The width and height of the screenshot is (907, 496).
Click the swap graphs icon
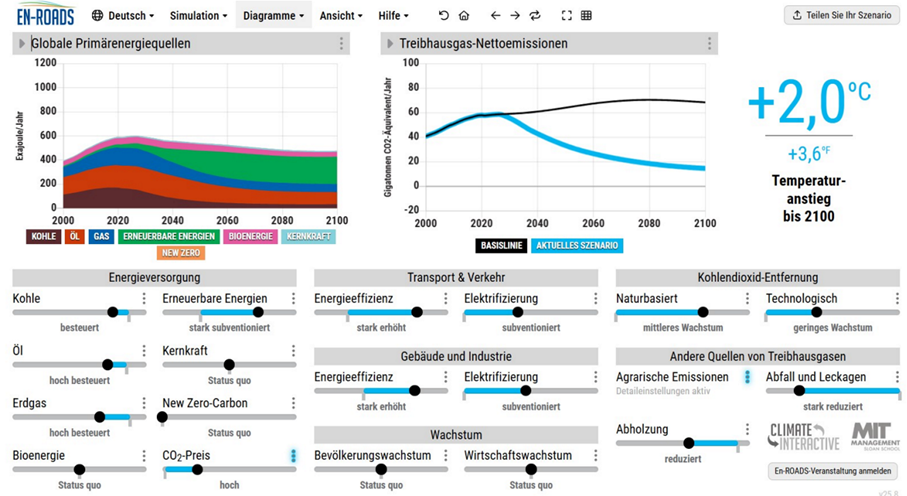(x=535, y=16)
